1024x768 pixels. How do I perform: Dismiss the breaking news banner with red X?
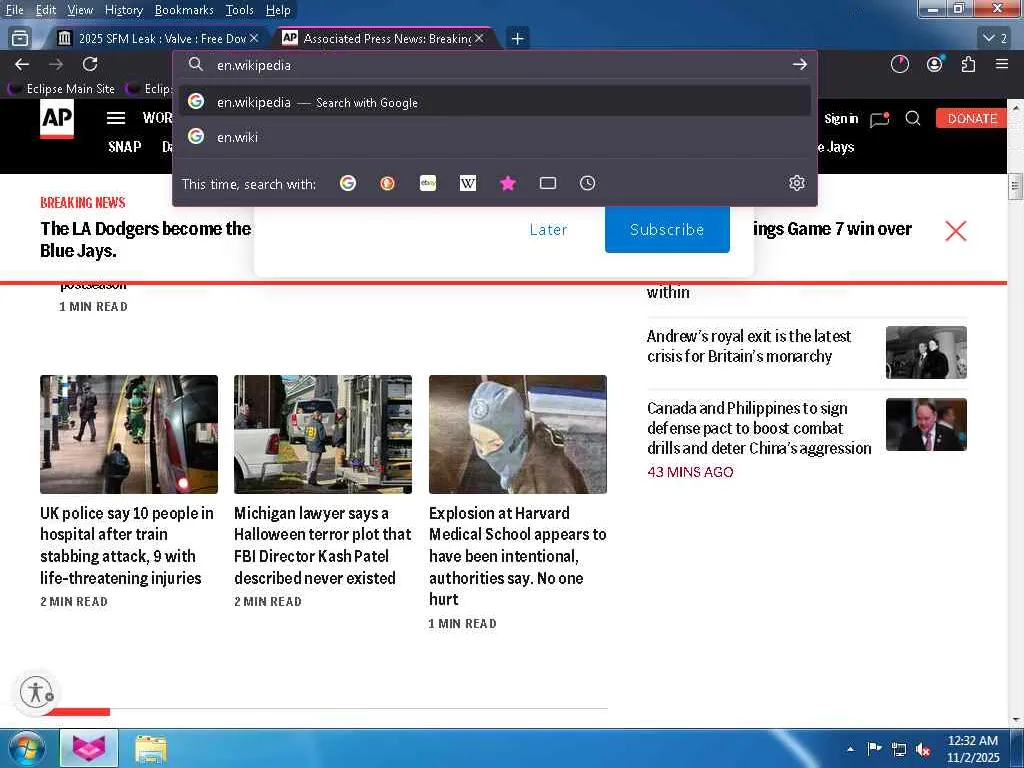click(955, 231)
